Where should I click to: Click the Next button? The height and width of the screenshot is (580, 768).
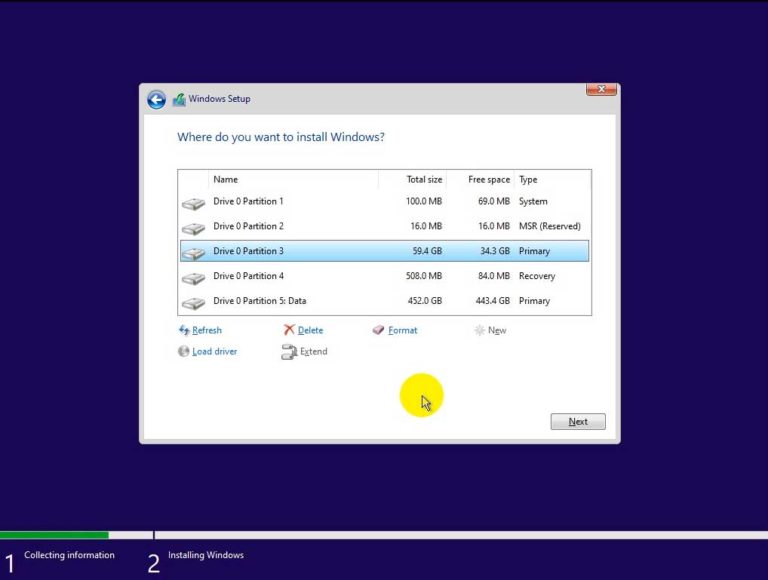(x=578, y=421)
